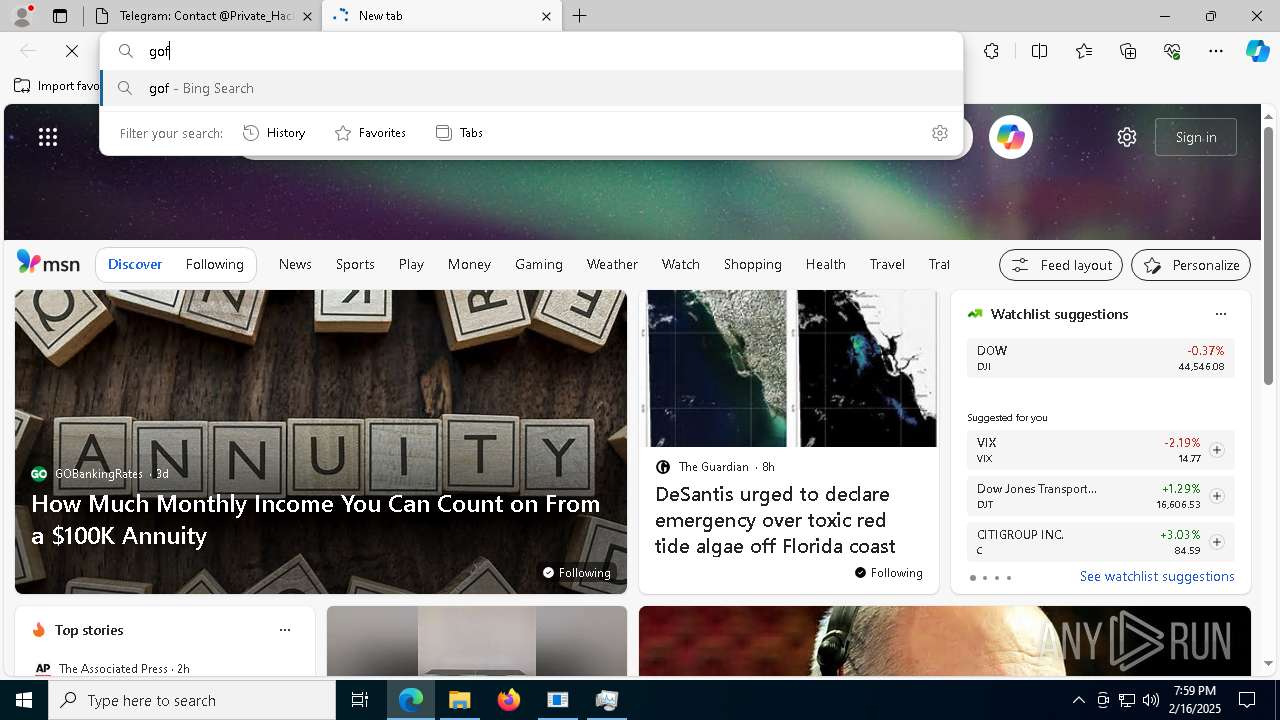This screenshot has height=720, width=1280.
Task: Toggle Following on The Guardian article
Action: (889, 573)
